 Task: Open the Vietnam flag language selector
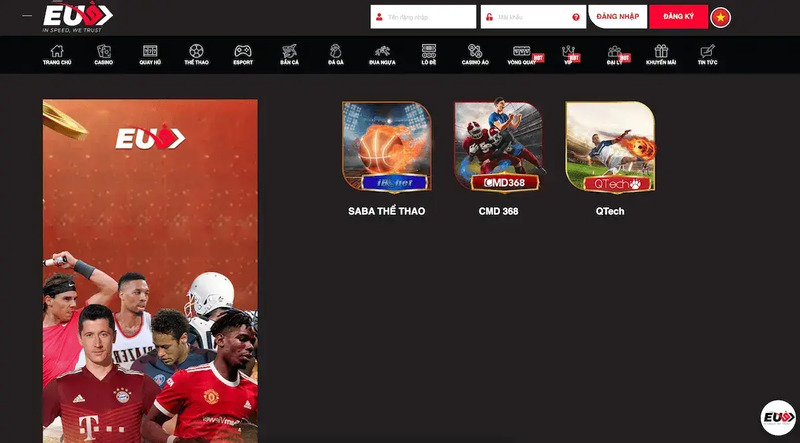click(720, 17)
